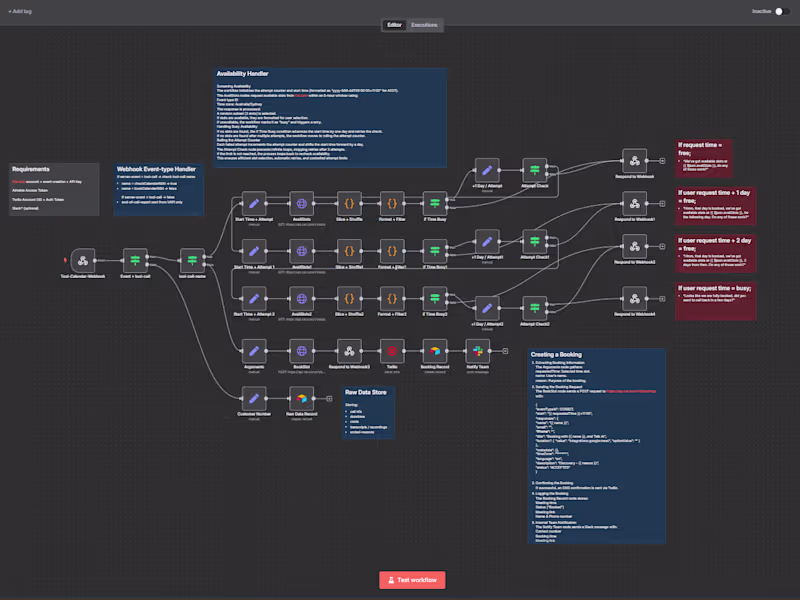The height and width of the screenshot is (600, 800).
Task: Select the AvailSlots HTTP request node
Action: pyautogui.click(x=300, y=204)
